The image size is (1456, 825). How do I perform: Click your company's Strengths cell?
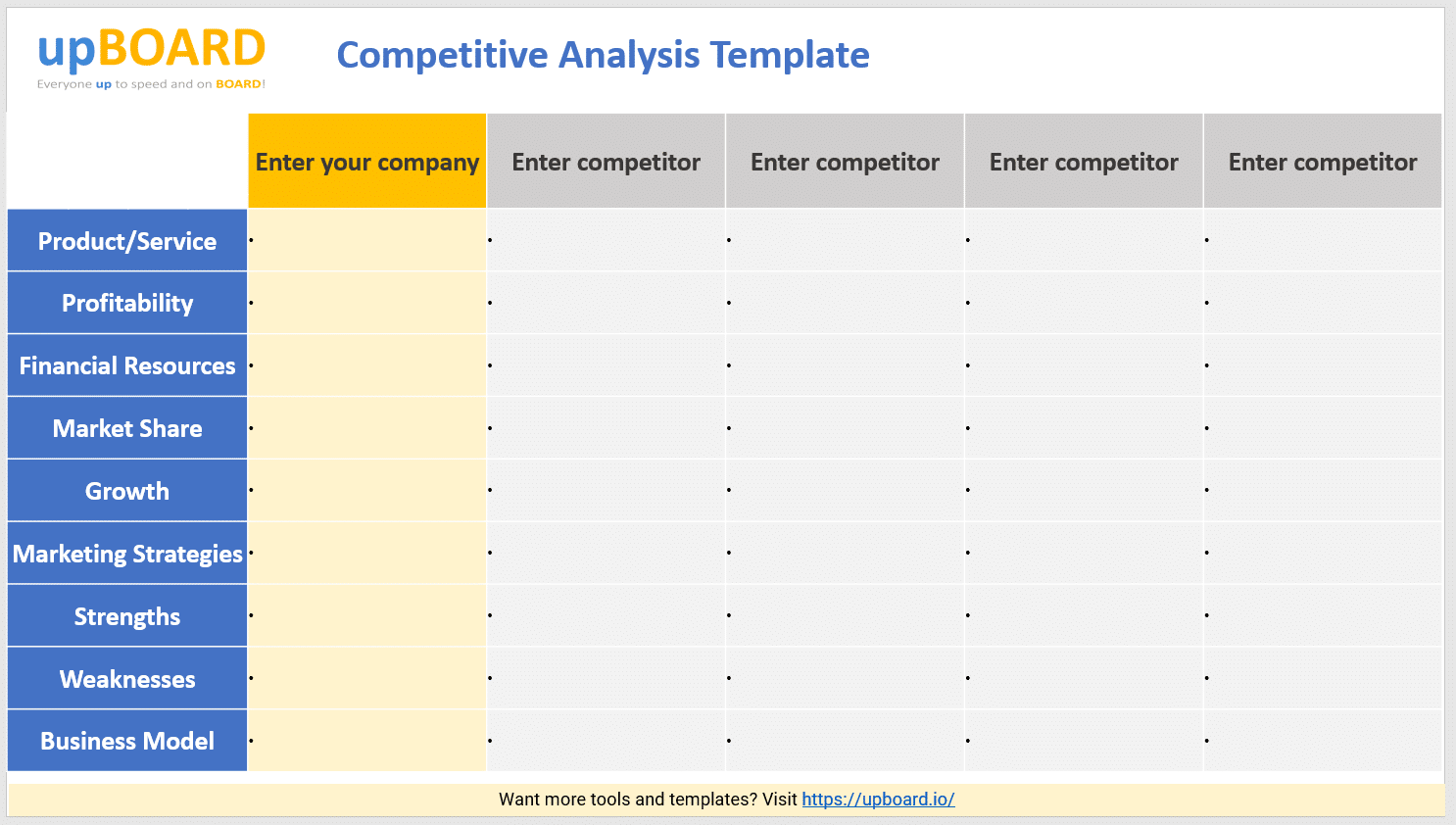367,616
